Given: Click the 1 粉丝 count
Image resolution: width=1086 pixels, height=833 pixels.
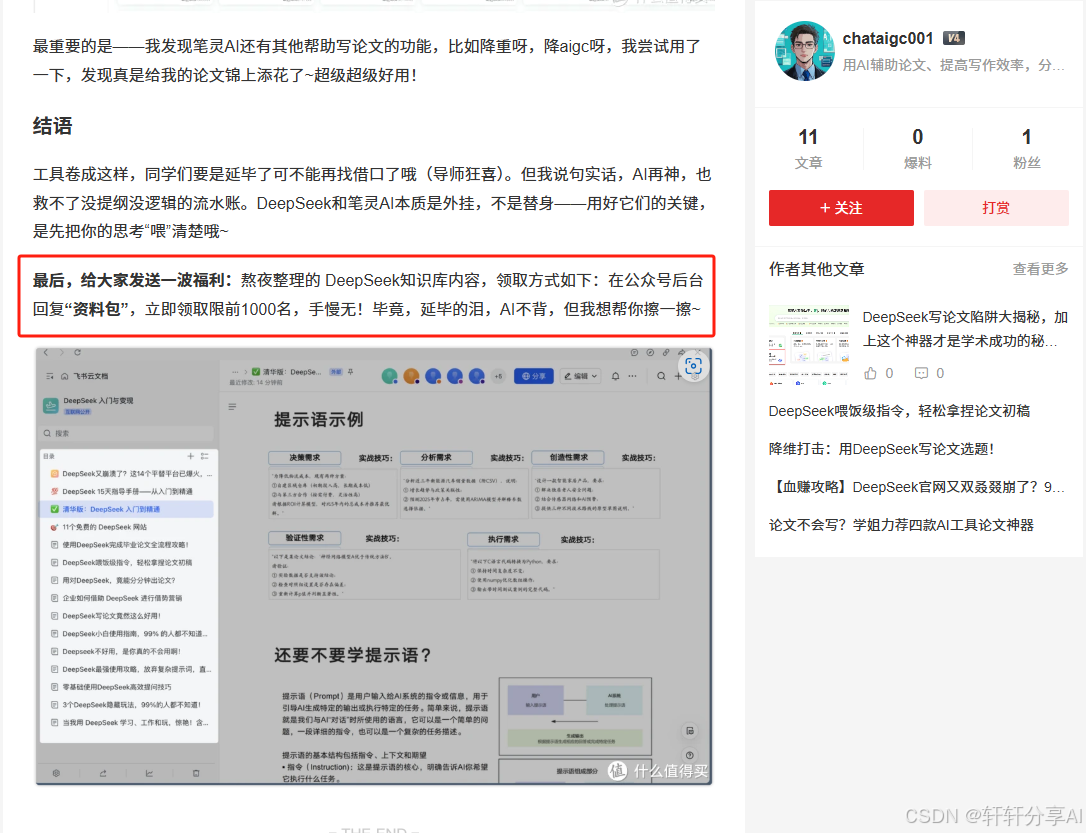Looking at the screenshot, I should [x=1026, y=148].
